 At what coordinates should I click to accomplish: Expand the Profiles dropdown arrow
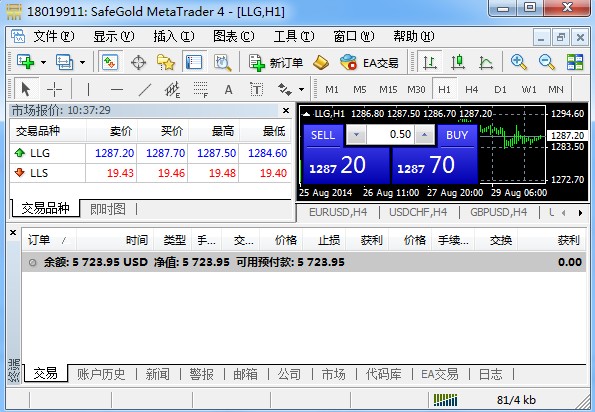[82, 62]
